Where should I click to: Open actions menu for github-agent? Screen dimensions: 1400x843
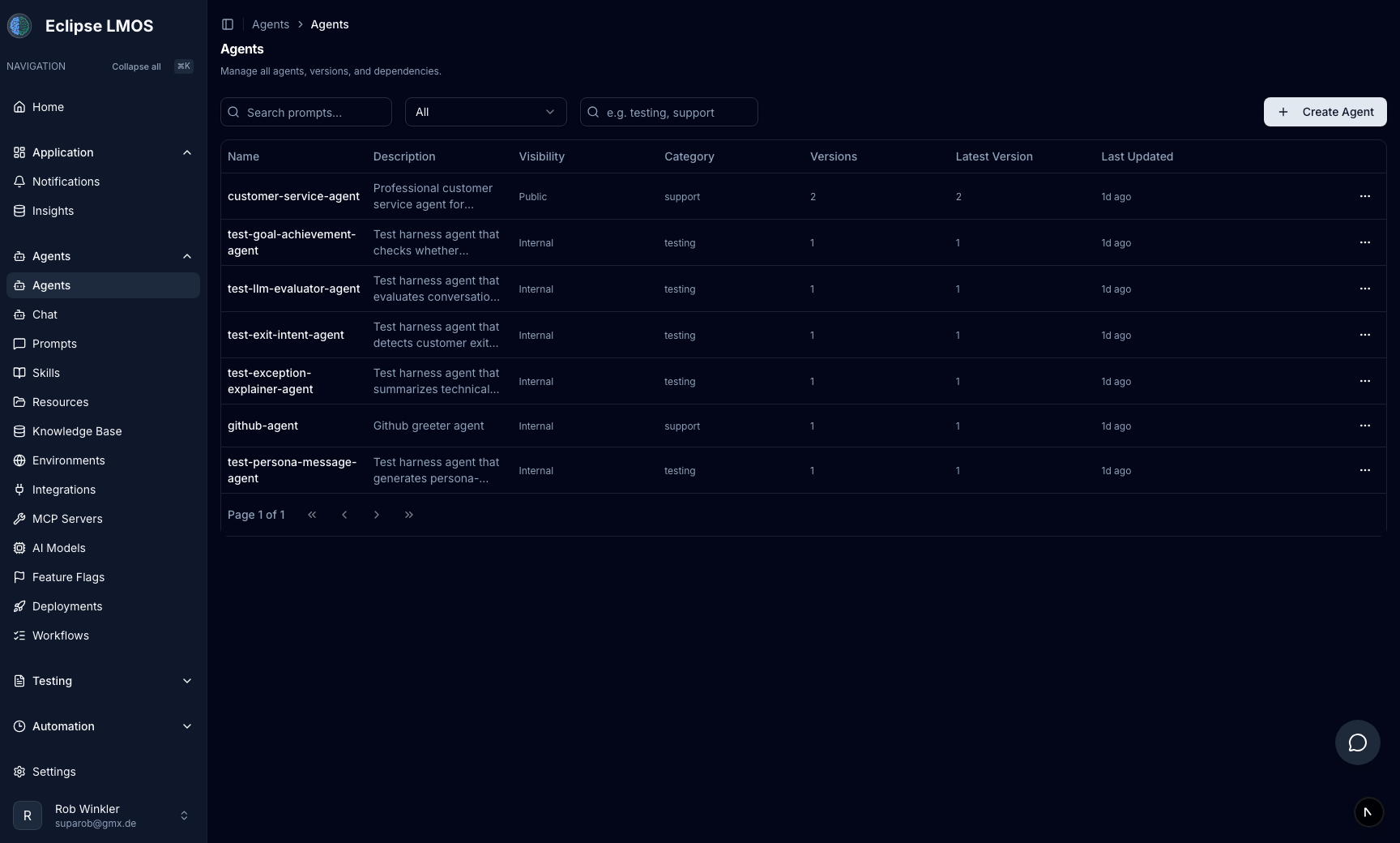pyautogui.click(x=1365, y=426)
